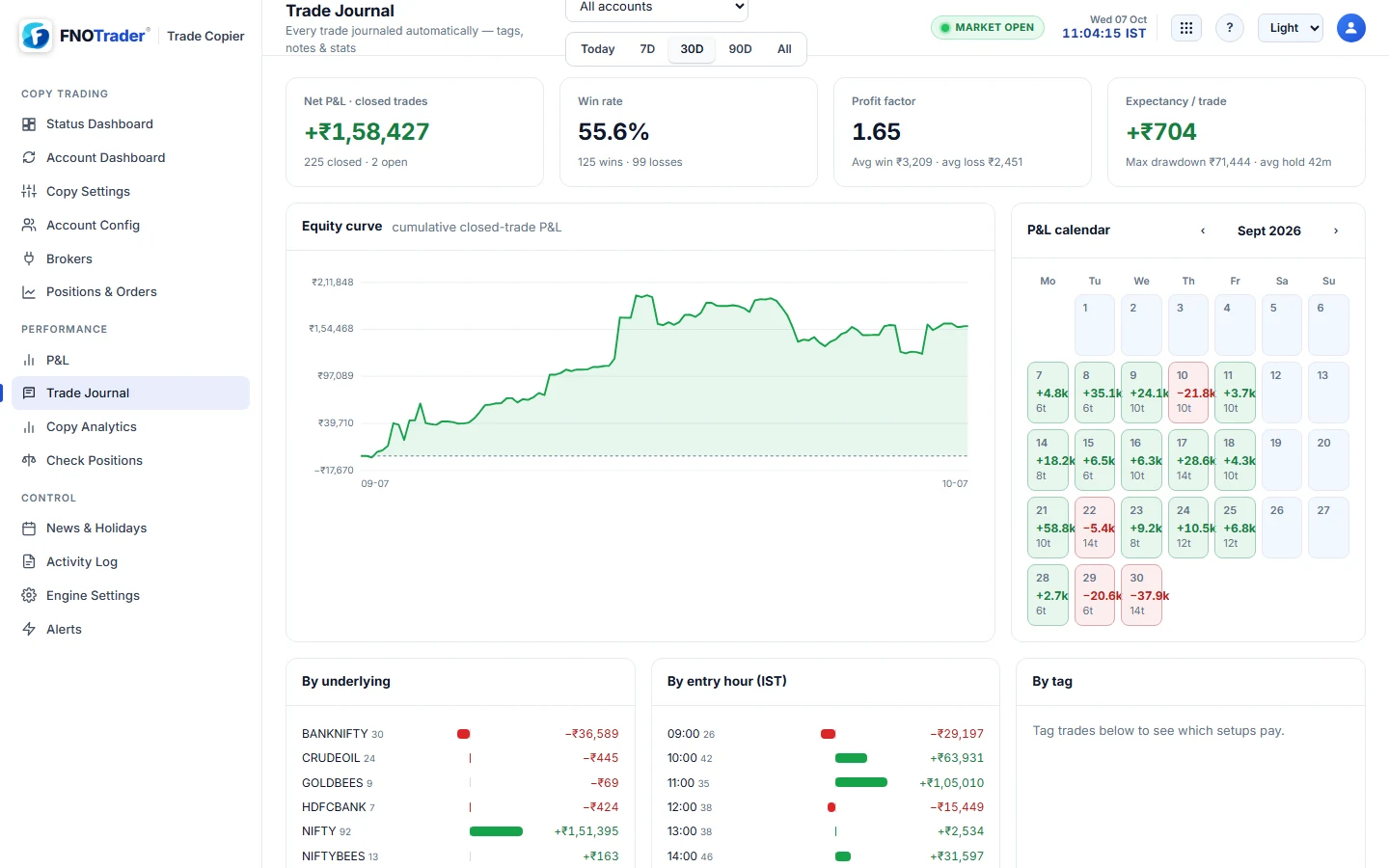The image size is (1389, 868).
Task: Click the 09:00 entry hour row
Action: click(x=826, y=734)
